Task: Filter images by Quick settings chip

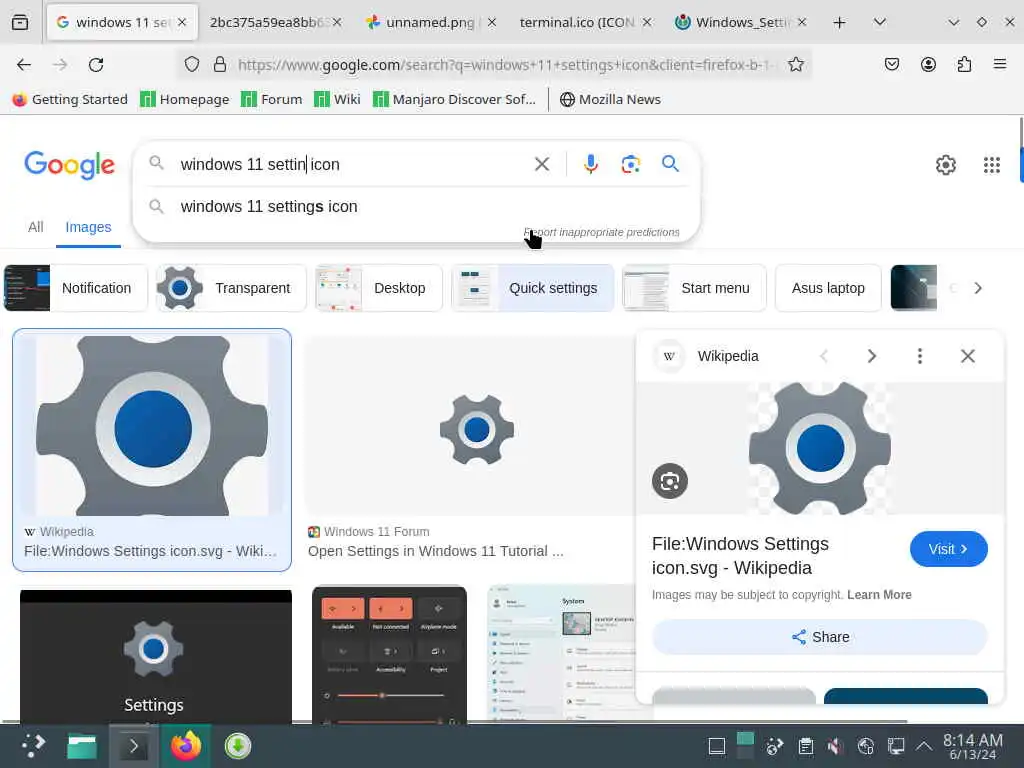Action: pyautogui.click(x=532, y=288)
